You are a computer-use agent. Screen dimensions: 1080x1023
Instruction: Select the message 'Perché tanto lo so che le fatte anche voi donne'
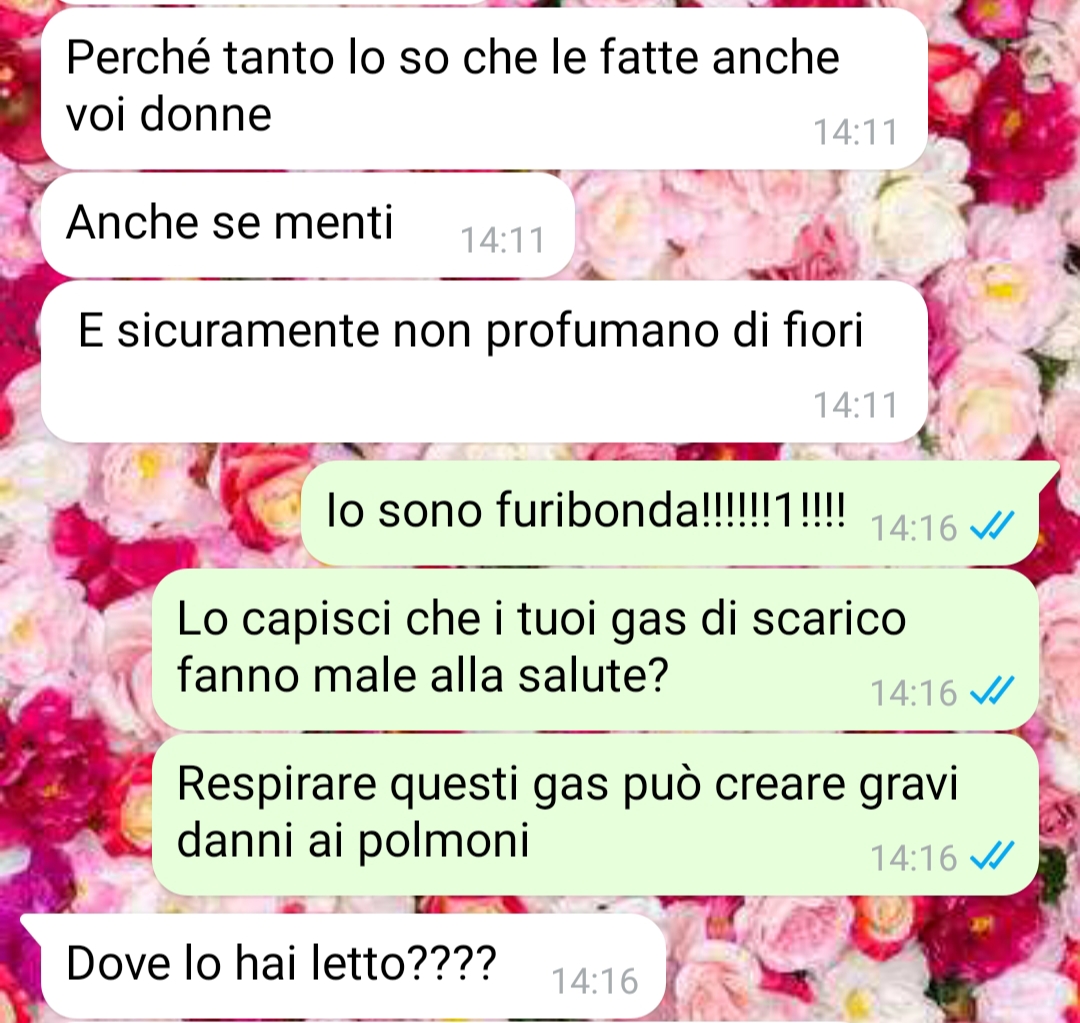(x=484, y=88)
